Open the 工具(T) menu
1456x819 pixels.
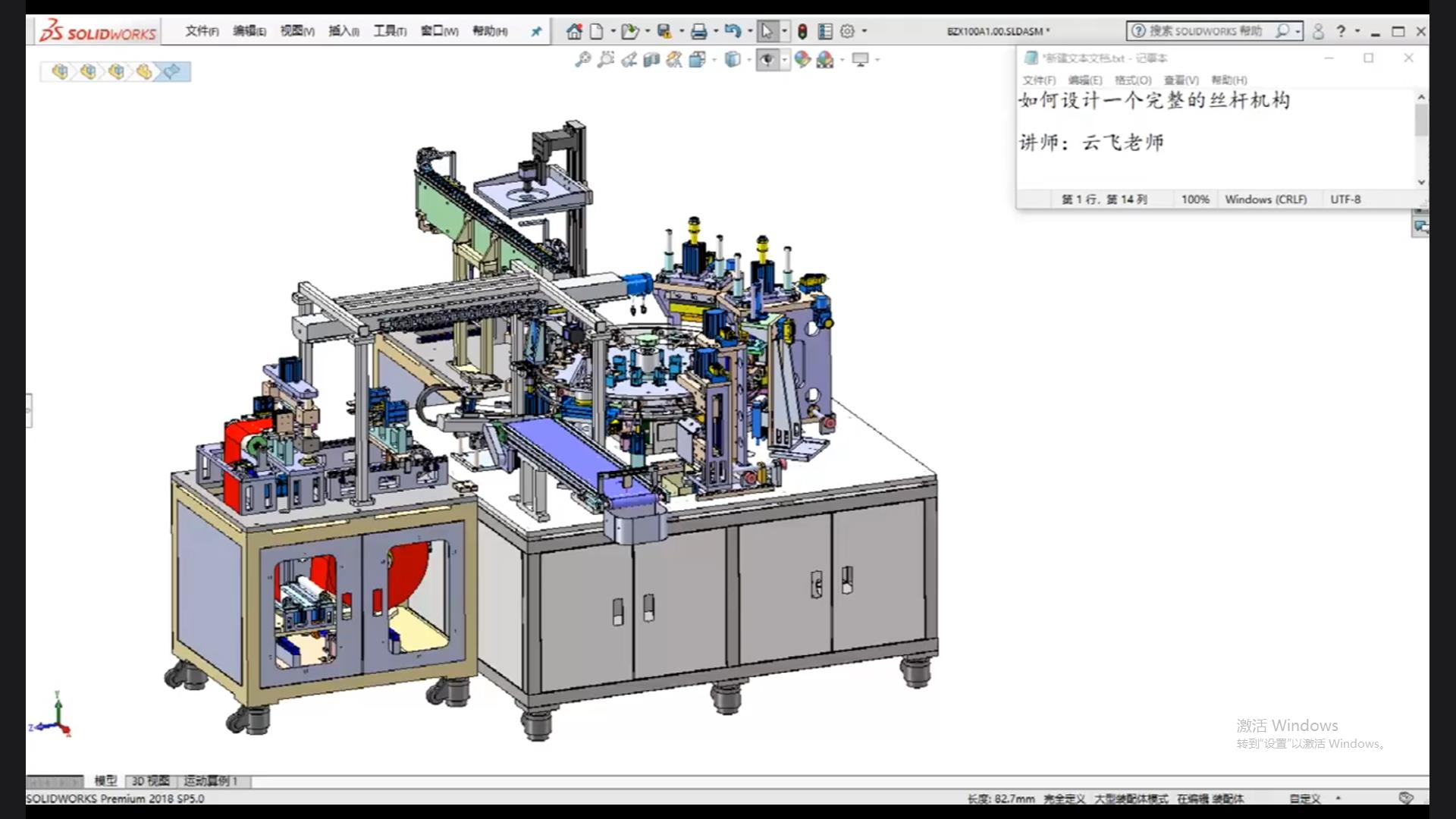(x=390, y=31)
